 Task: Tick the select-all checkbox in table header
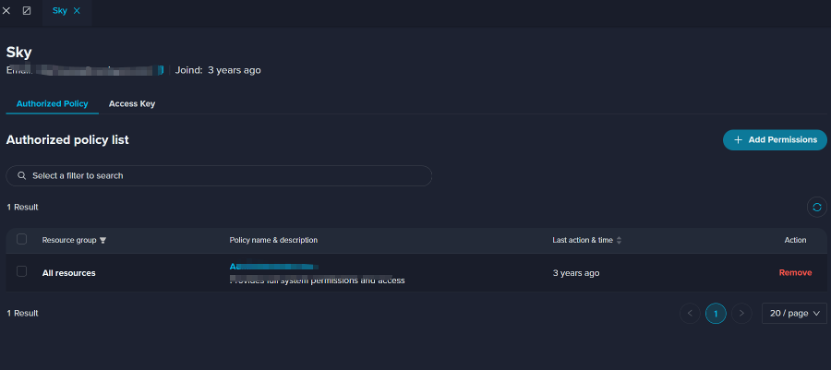(22, 239)
